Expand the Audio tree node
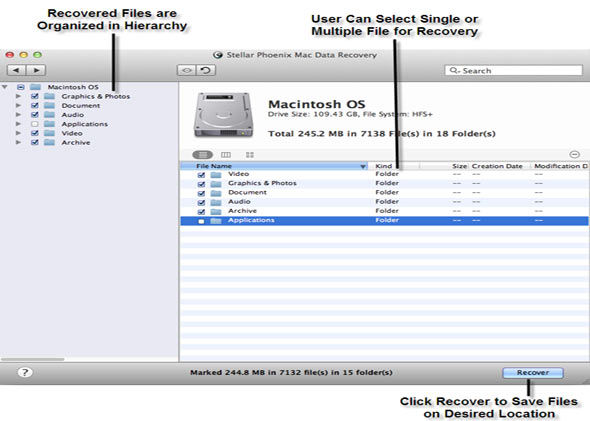 tap(18, 114)
